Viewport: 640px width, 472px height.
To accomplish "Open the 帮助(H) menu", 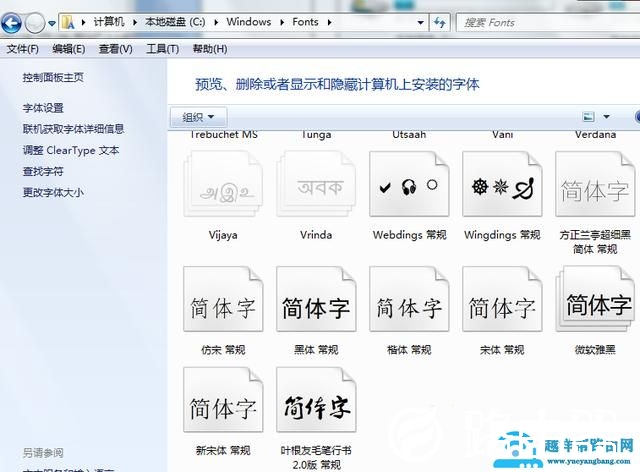I will [210, 49].
